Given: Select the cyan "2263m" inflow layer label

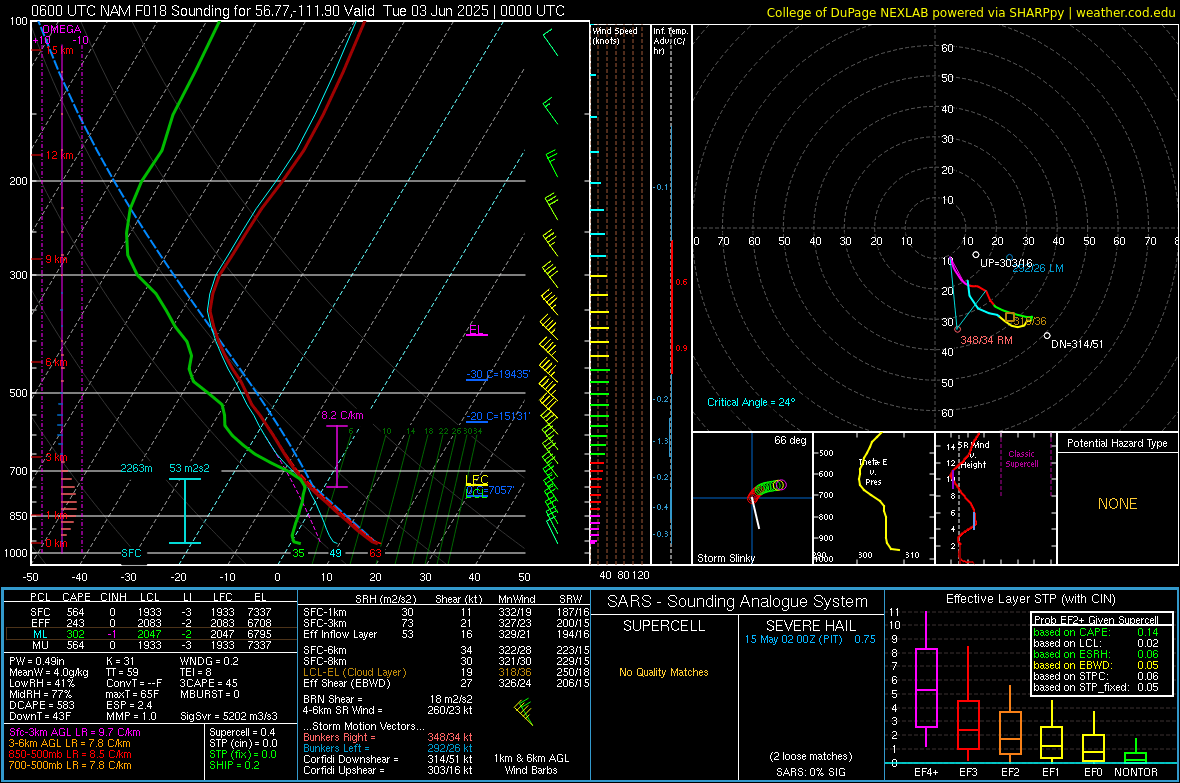Looking at the screenshot, I should click(x=136, y=468).
